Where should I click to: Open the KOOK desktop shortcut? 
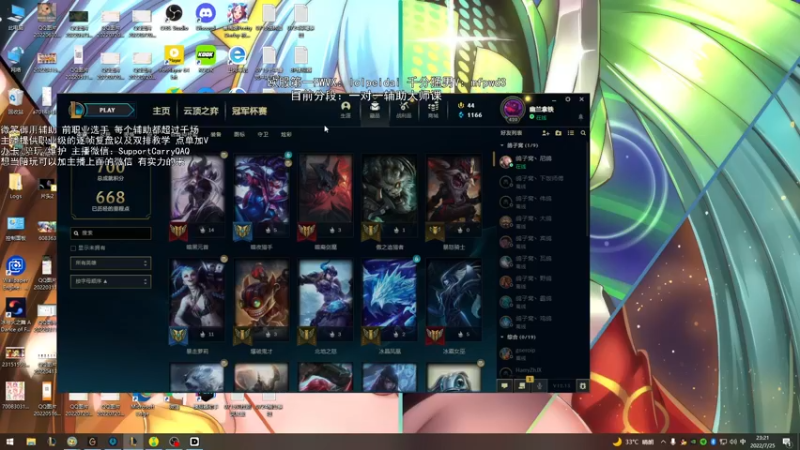point(206,58)
